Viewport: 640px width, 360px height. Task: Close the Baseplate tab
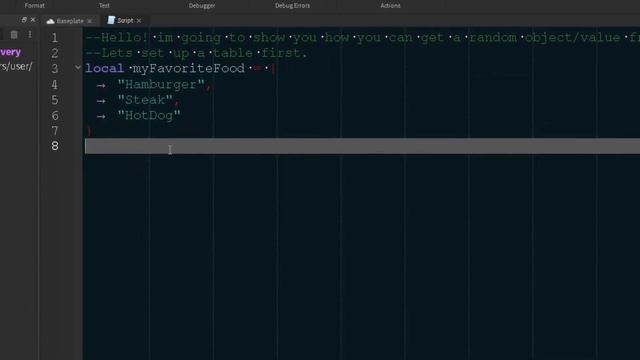pyautogui.click(x=89, y=21)
